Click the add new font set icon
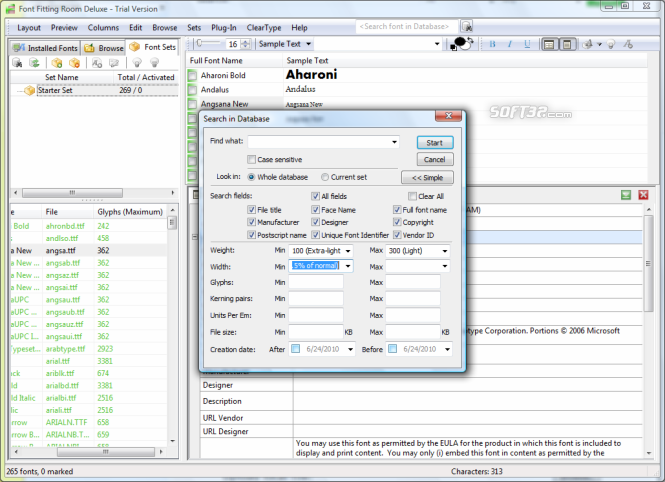Viewport: 665px width, 482px height. (x=57, y=63)
